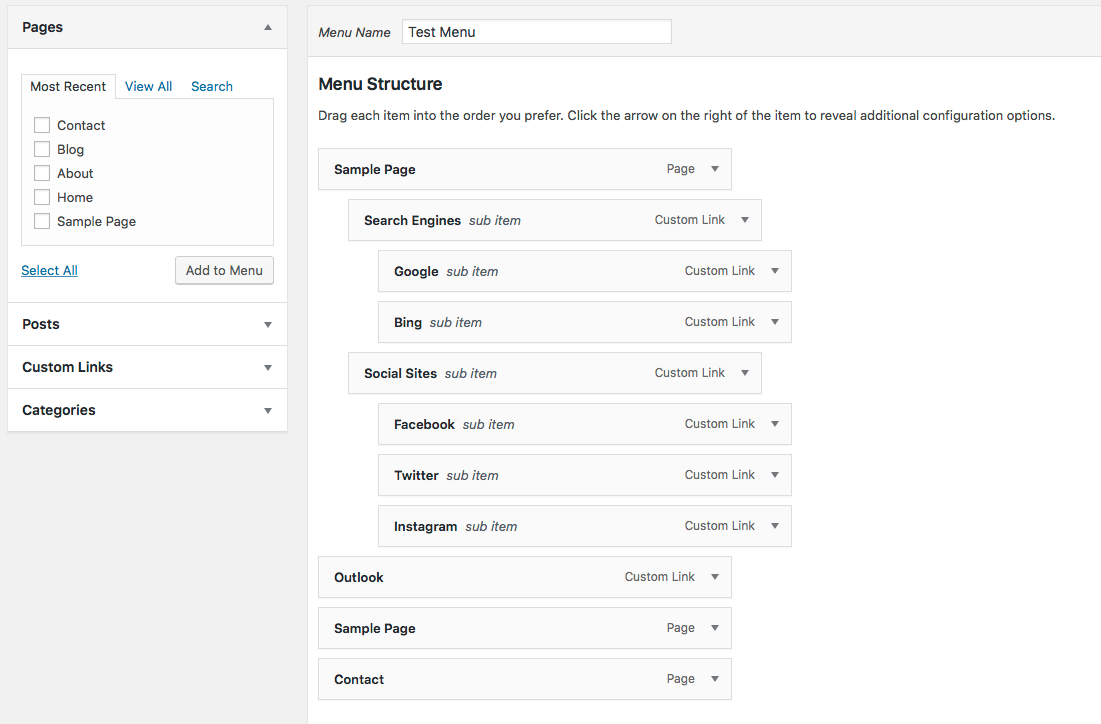1101x724 pixels.
Task: Expand the Categories panel
Action: click(x=267, y=411)
